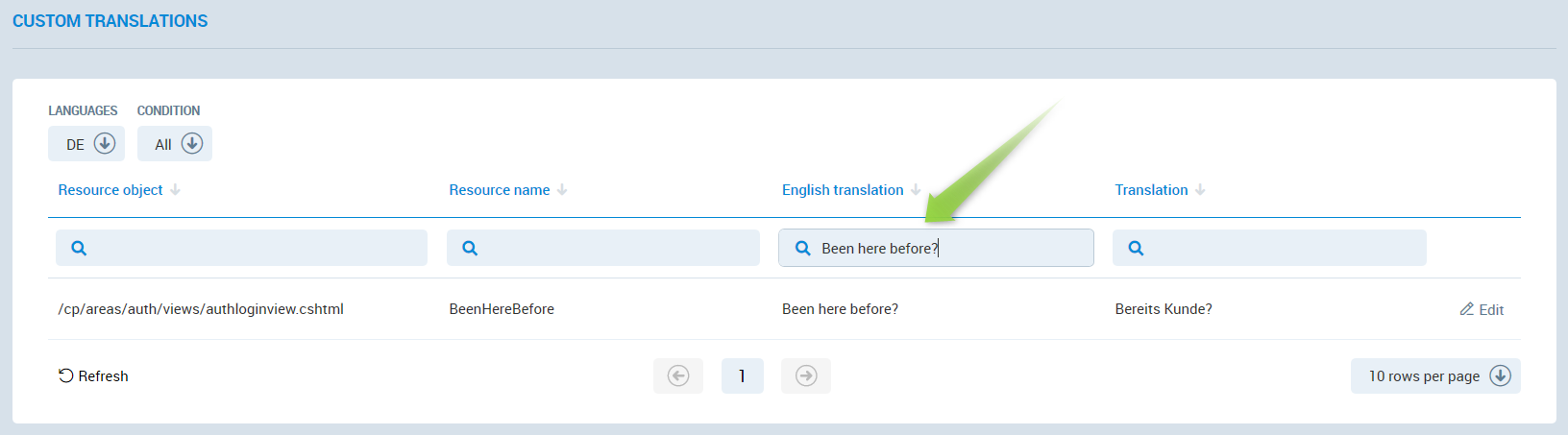Viewport: 1568px width, 435px height.
Task: Go to previous page with left arrow
Action: [x=678, y=375]
